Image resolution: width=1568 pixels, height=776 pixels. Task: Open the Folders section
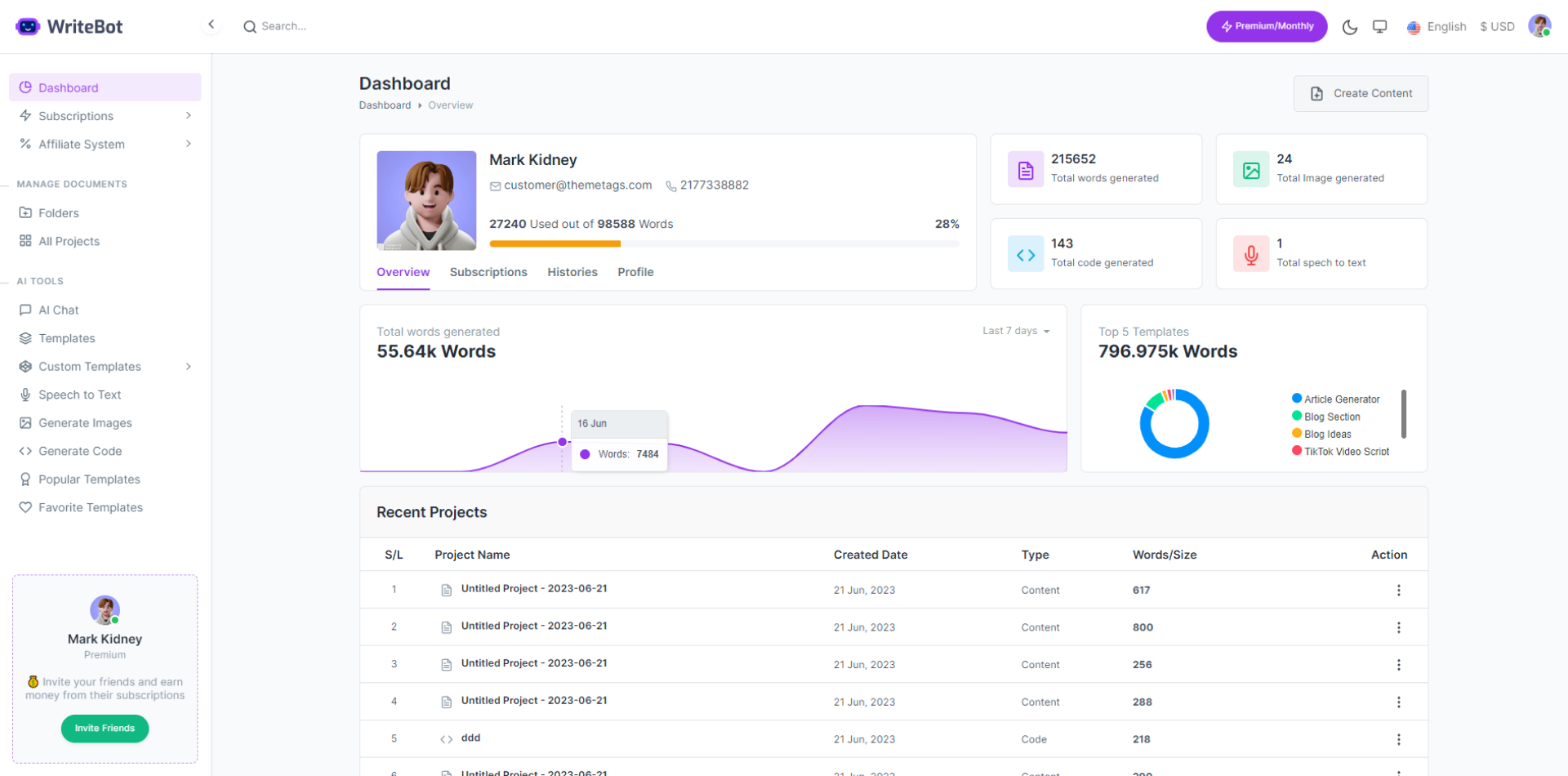point(59,212)
